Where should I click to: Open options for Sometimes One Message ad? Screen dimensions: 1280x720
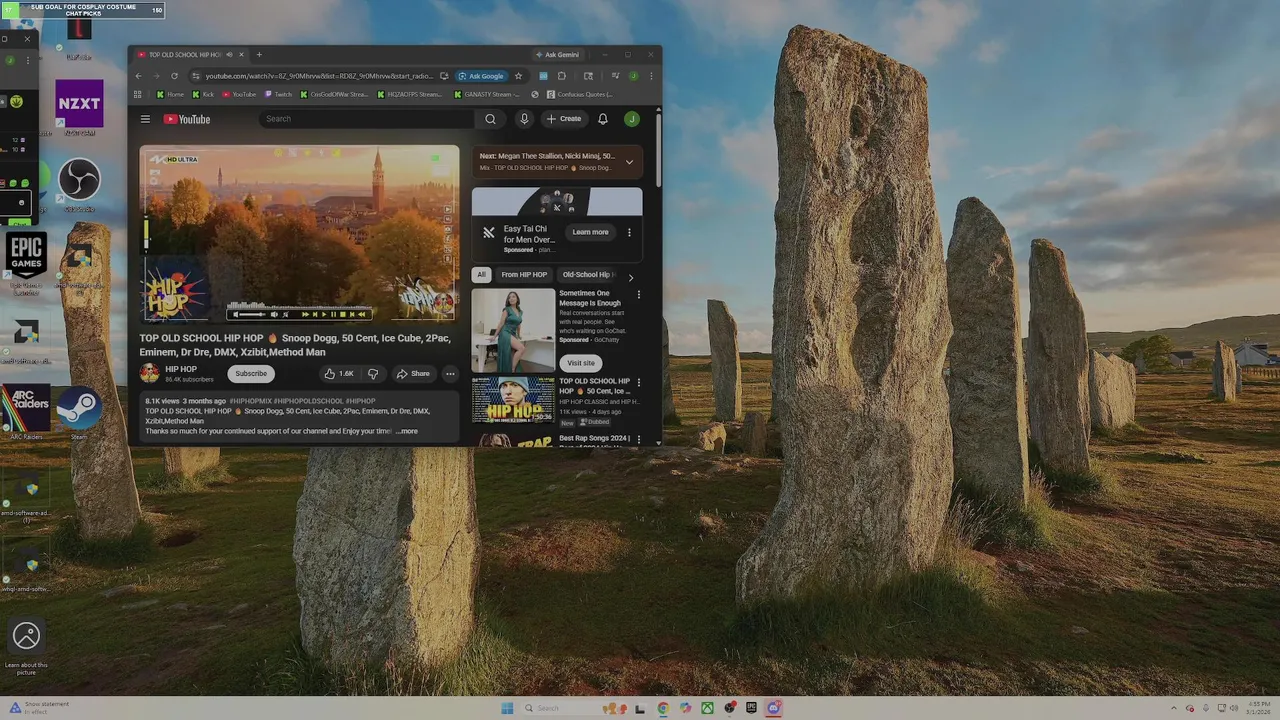[x=639, y=294]
